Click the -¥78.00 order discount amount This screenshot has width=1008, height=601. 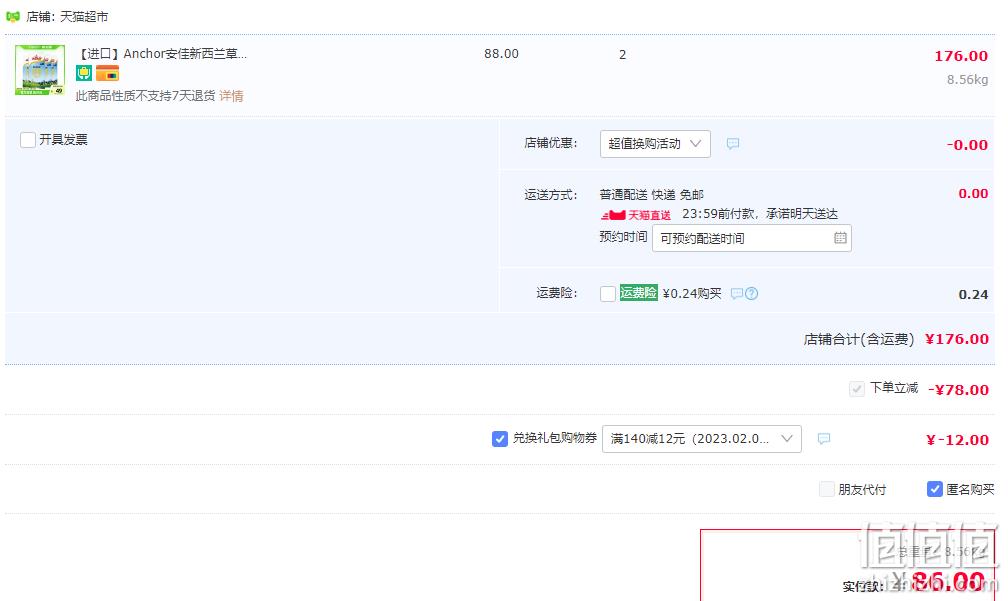click(x=958, y=390)
